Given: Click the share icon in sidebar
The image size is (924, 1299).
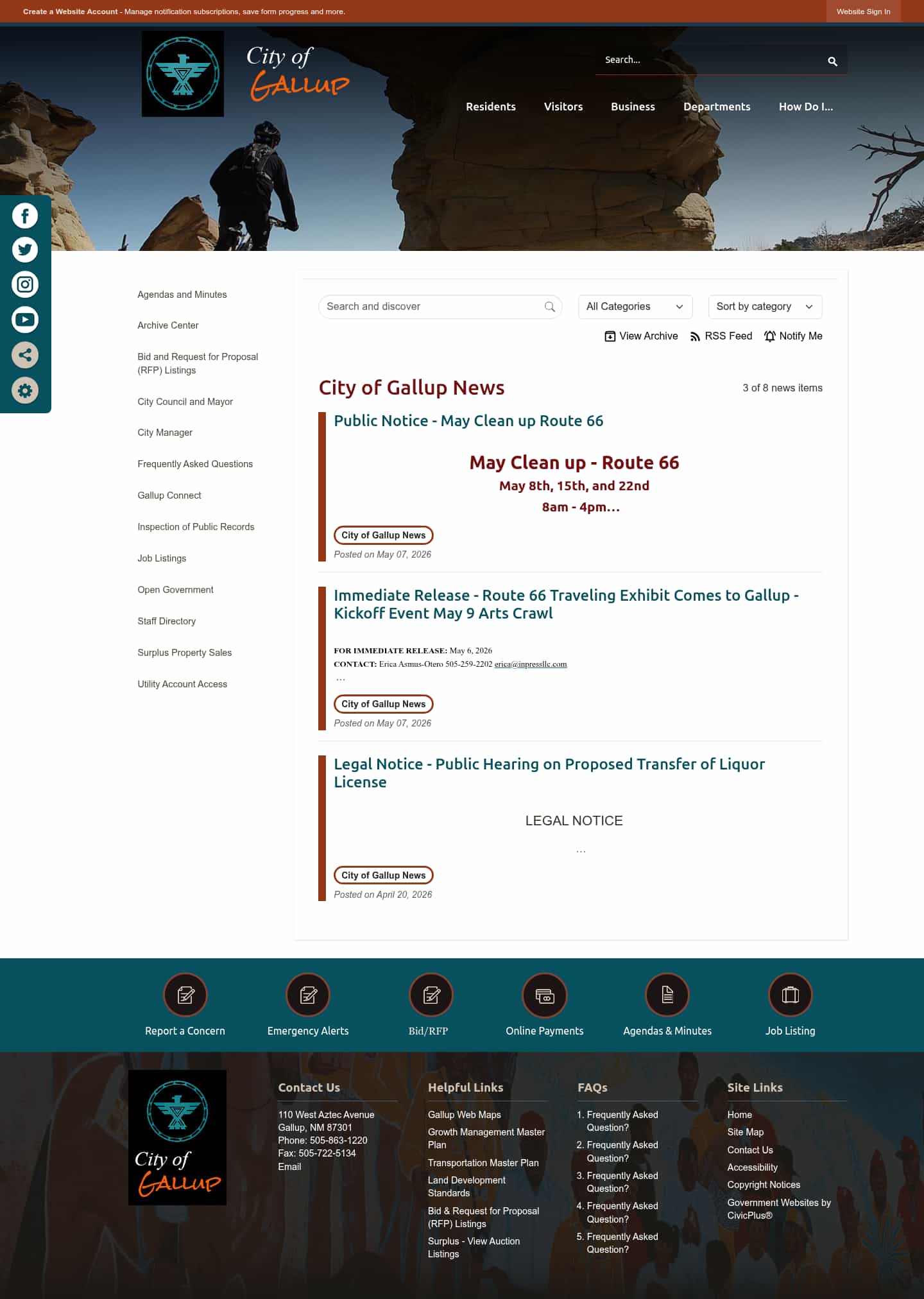Looking at the screenshot, I should tap(25, 355).
